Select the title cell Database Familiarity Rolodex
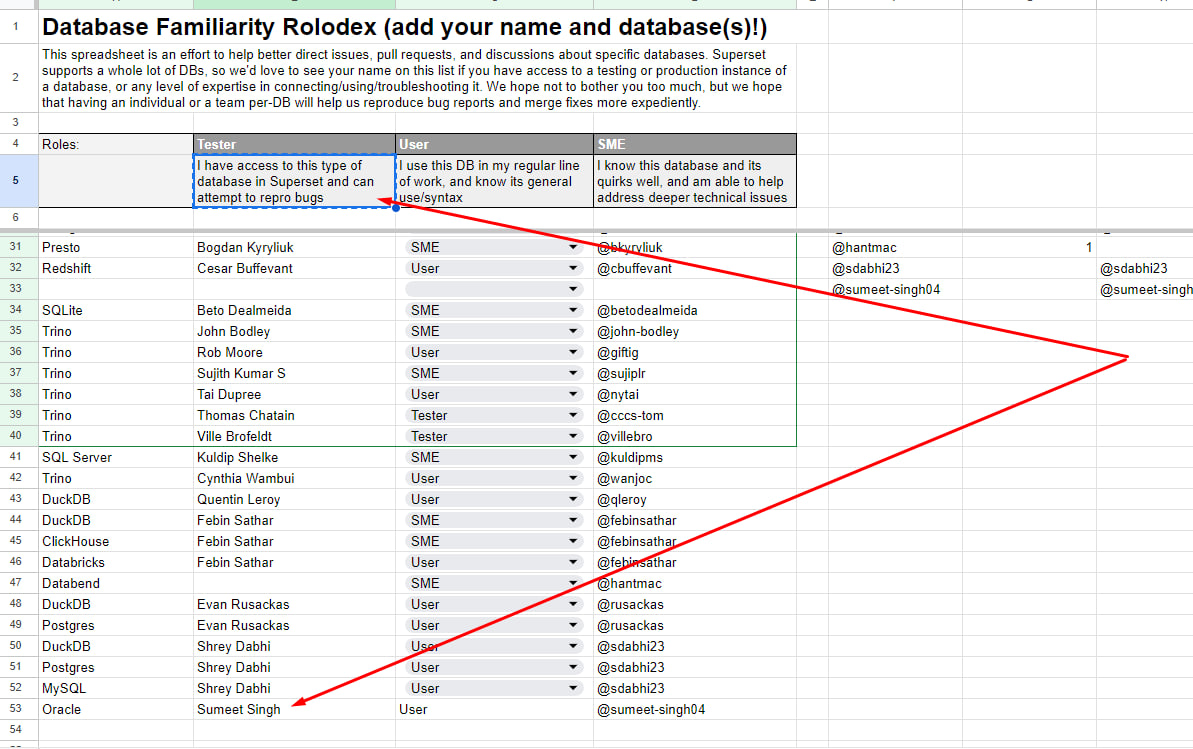 418,27
